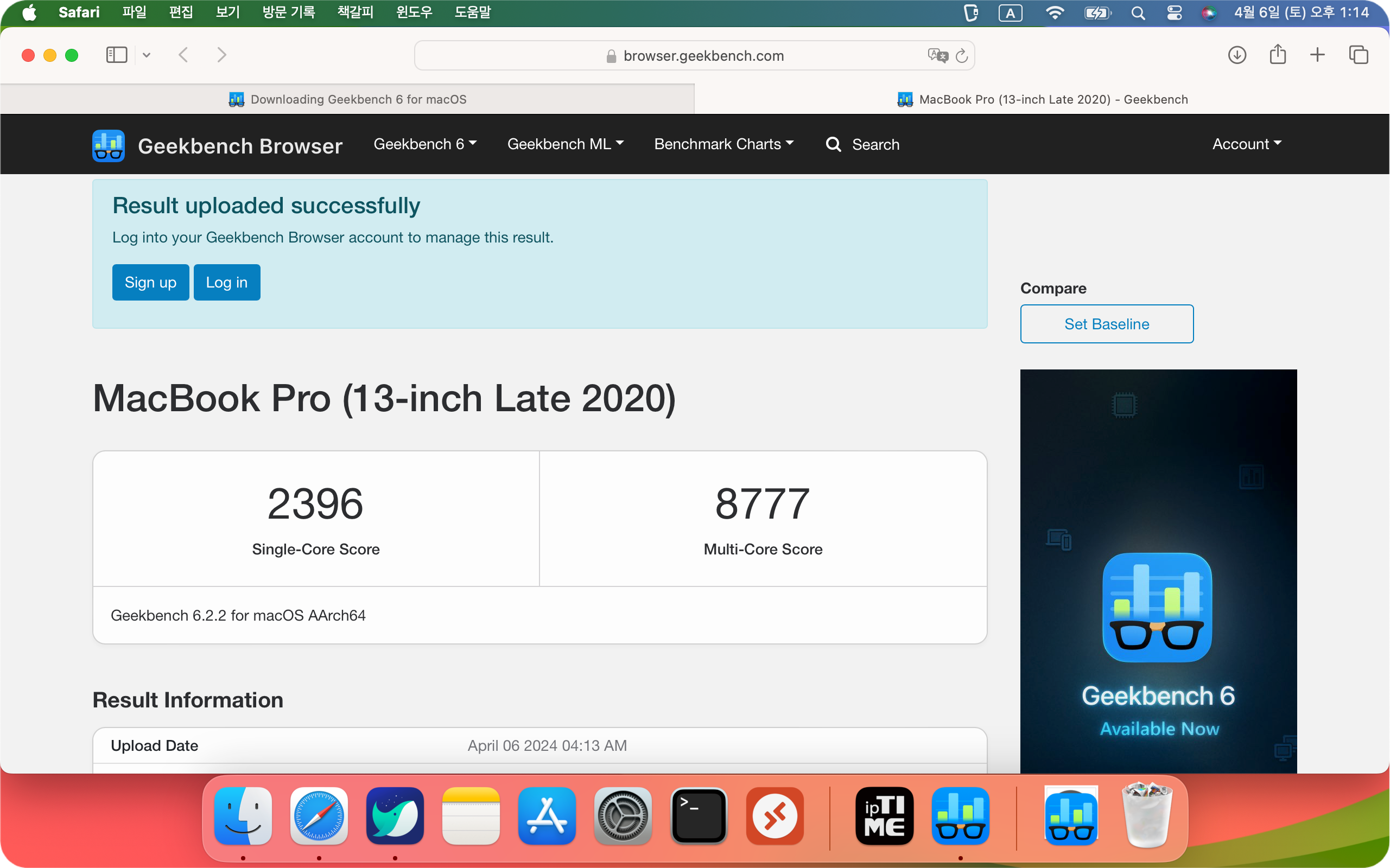Expand the Benchmark Charts dropdown
The height and width of the screenshot is (868, 1390).
(x=723, y=144)
